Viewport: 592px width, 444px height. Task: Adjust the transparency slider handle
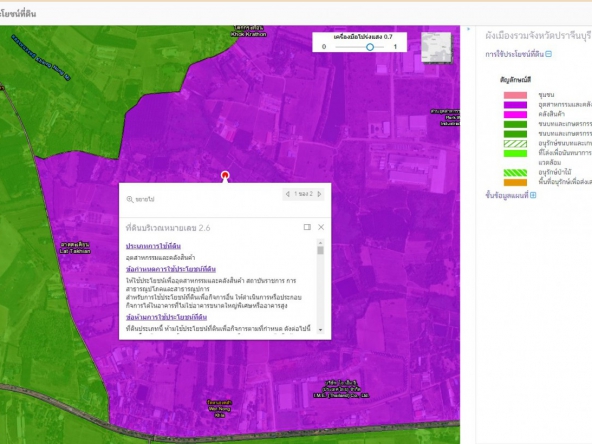tap(370, 47)
